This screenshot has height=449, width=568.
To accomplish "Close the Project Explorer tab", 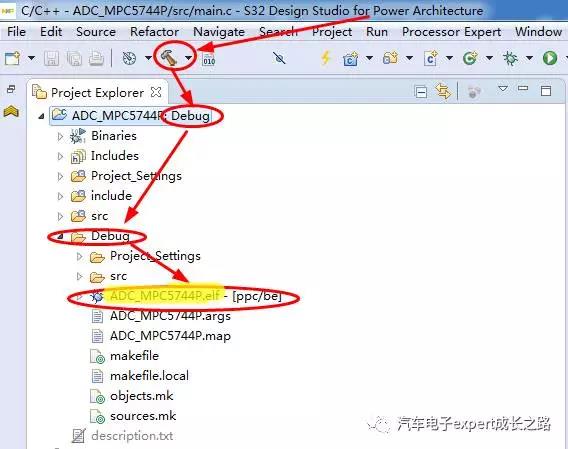I will tap(156, 92).
